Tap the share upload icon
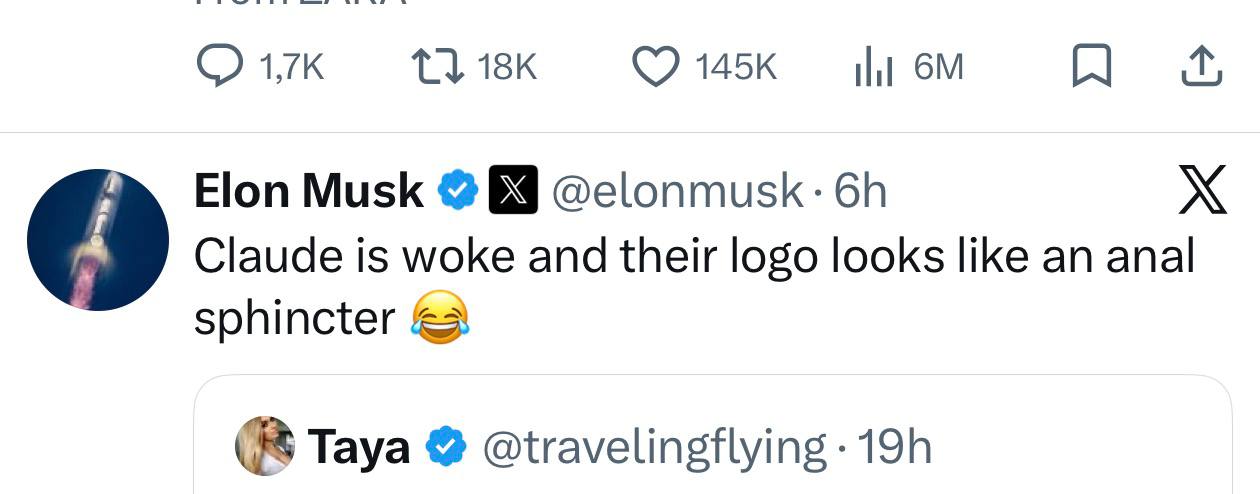 (1201, 67)
